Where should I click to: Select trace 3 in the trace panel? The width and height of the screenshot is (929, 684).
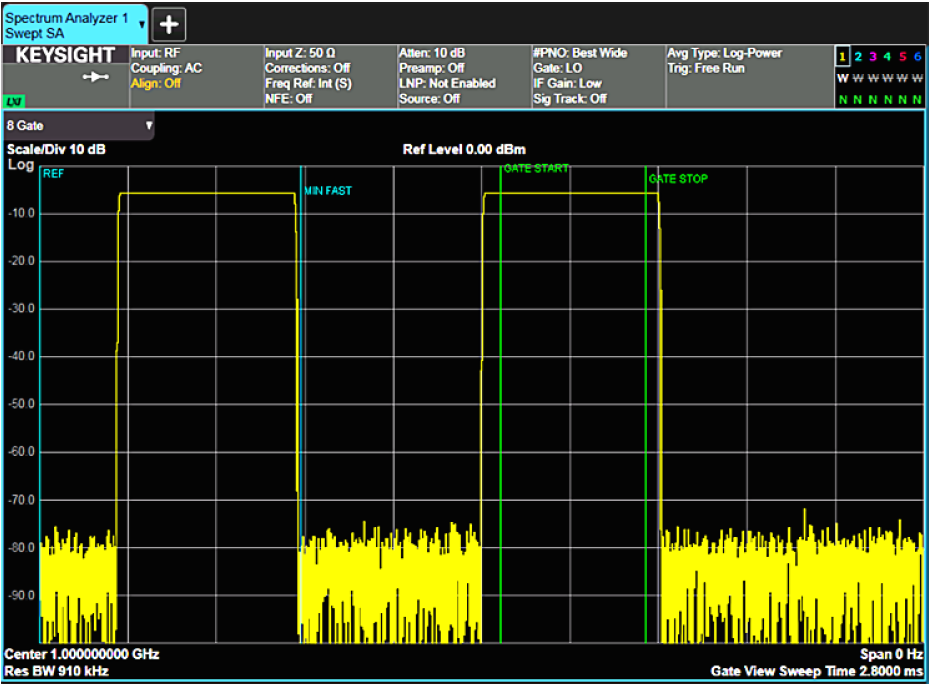pos(871,57)
